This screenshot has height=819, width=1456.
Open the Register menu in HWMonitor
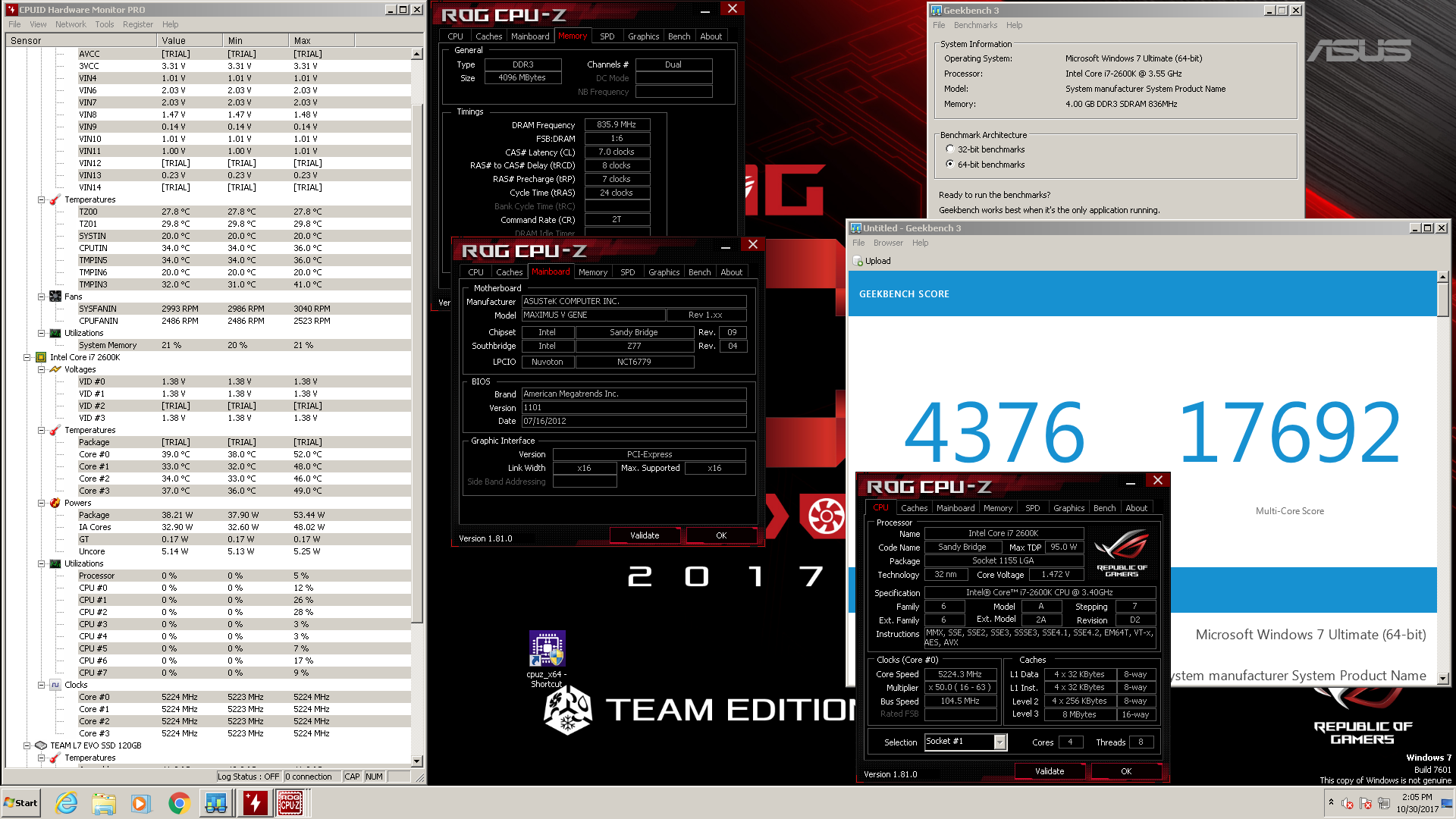point(138,24)
